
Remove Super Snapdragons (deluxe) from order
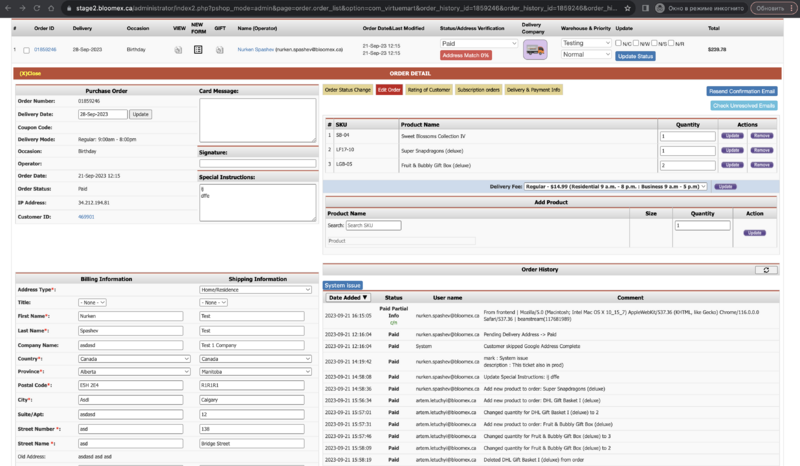pos(761,151)
